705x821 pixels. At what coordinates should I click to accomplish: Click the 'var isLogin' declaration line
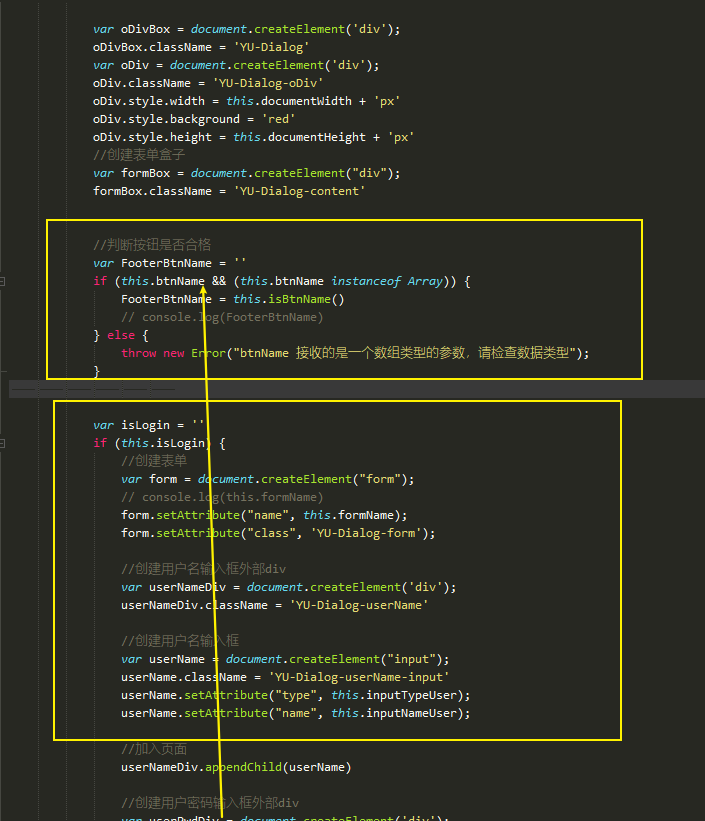[149, 425]
